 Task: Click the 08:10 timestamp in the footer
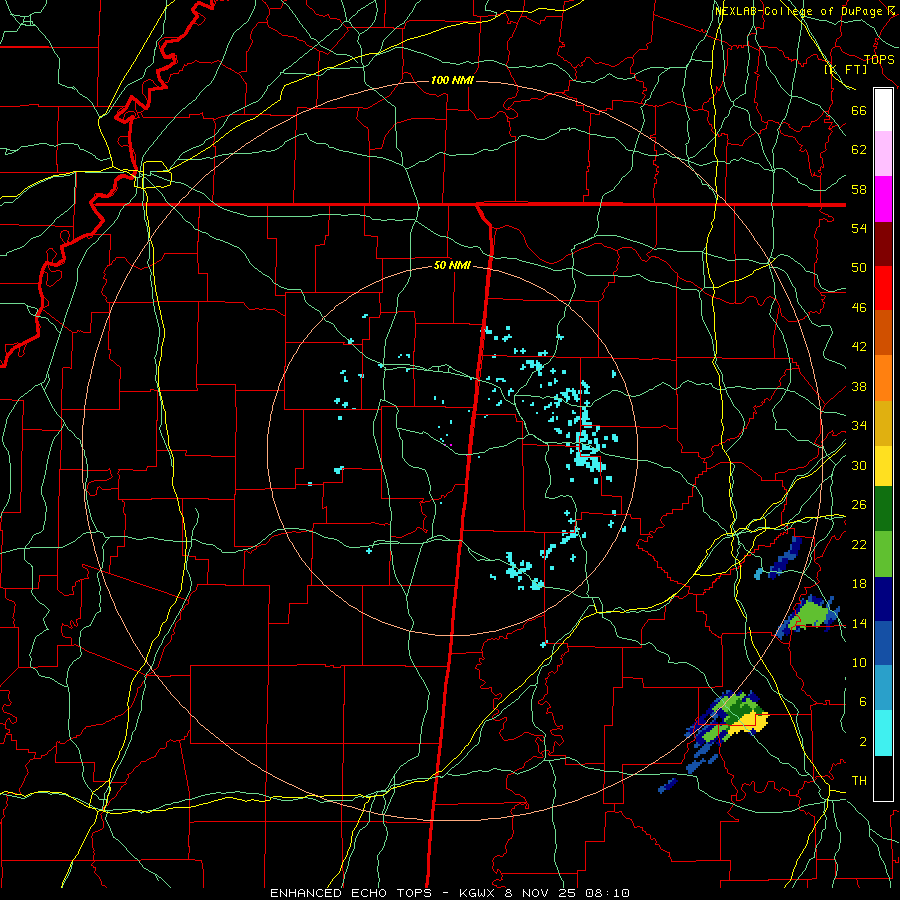coord(607,893)
